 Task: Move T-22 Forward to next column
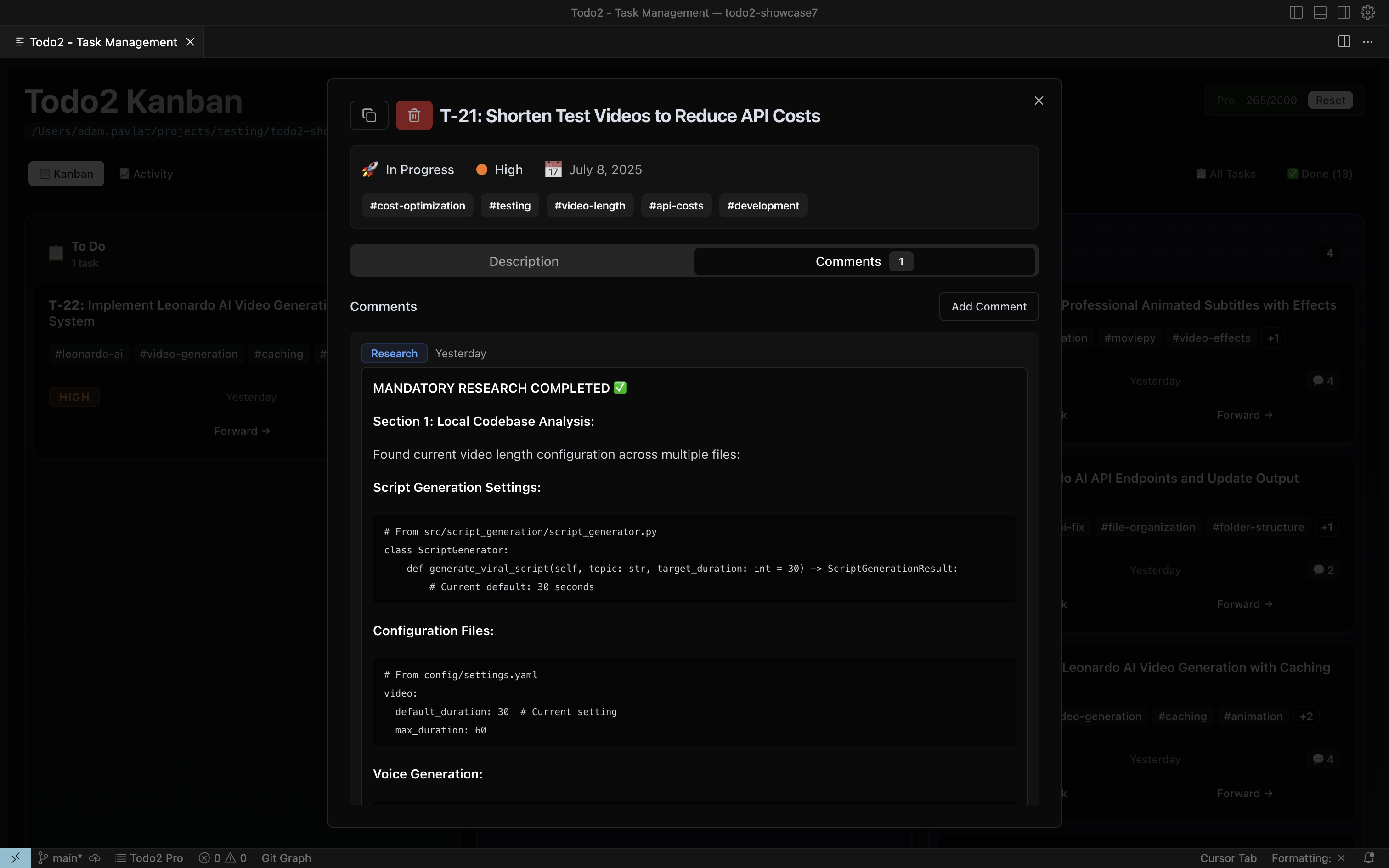pyautogui.click(x=242, y=431)
